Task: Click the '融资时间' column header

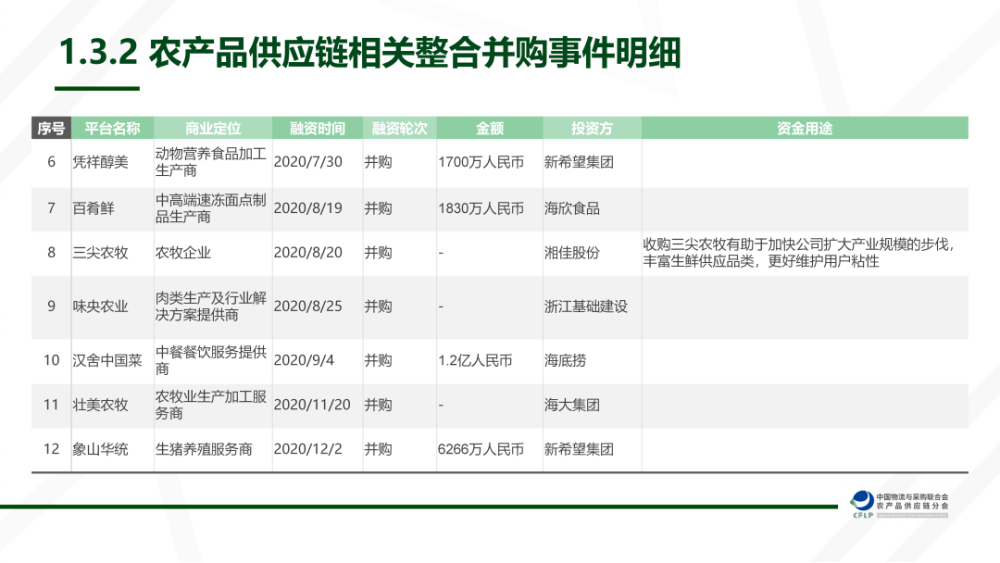Action: pos(318,128)
